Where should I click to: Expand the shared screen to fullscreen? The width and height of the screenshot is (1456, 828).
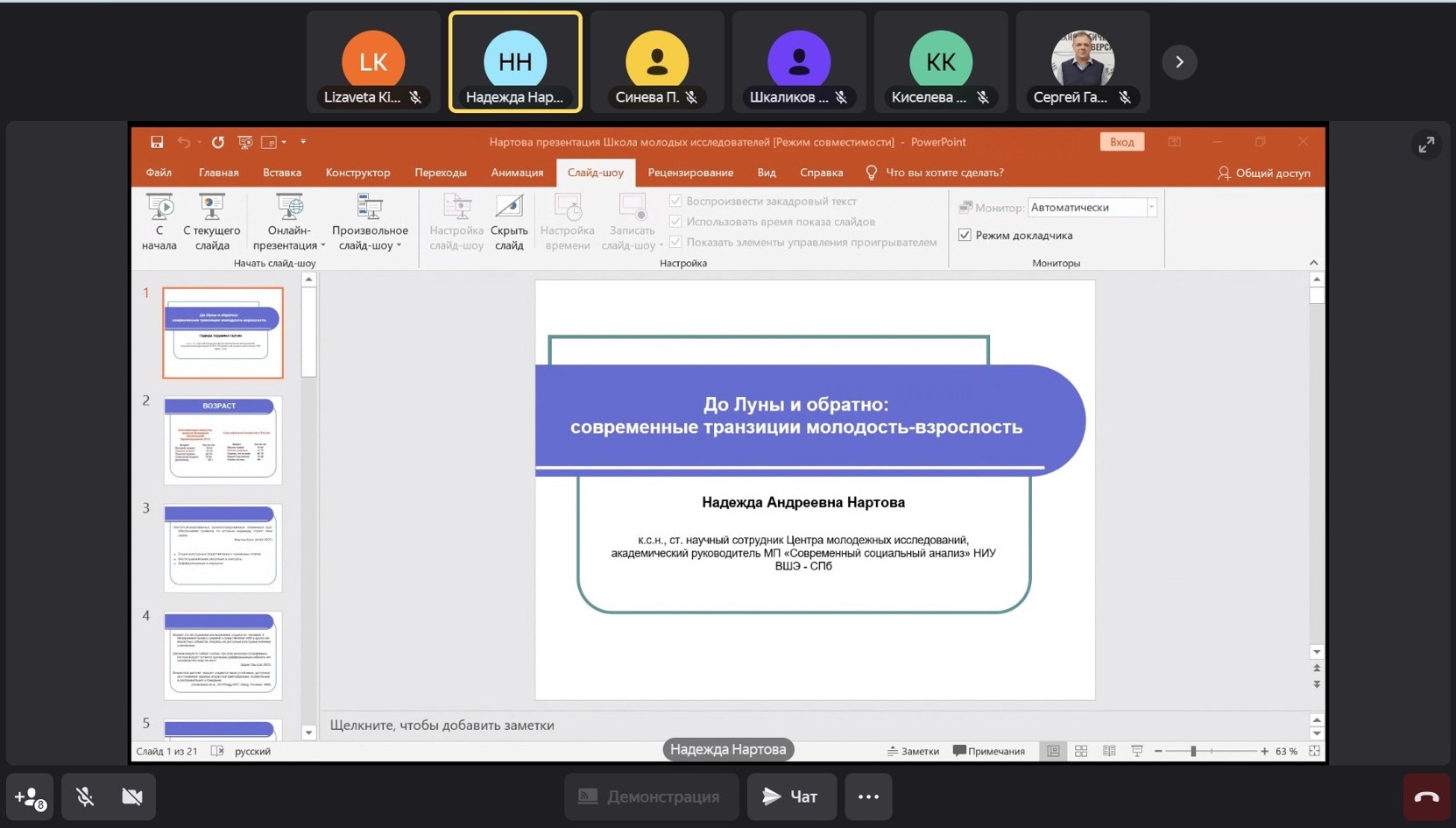point(1426,145)
